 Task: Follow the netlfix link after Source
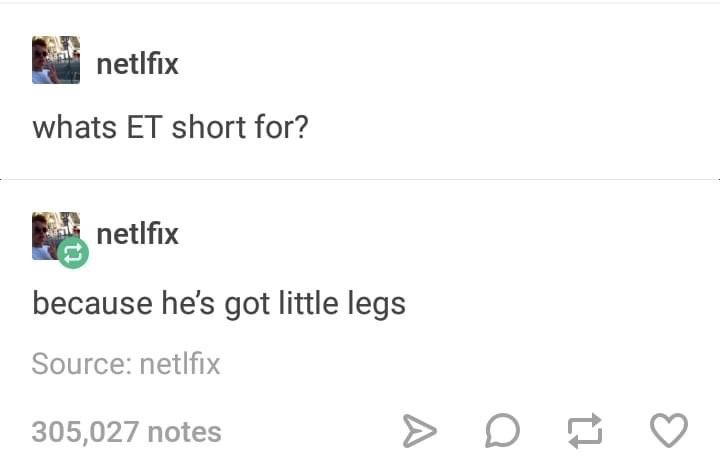[x=180, y=364]
